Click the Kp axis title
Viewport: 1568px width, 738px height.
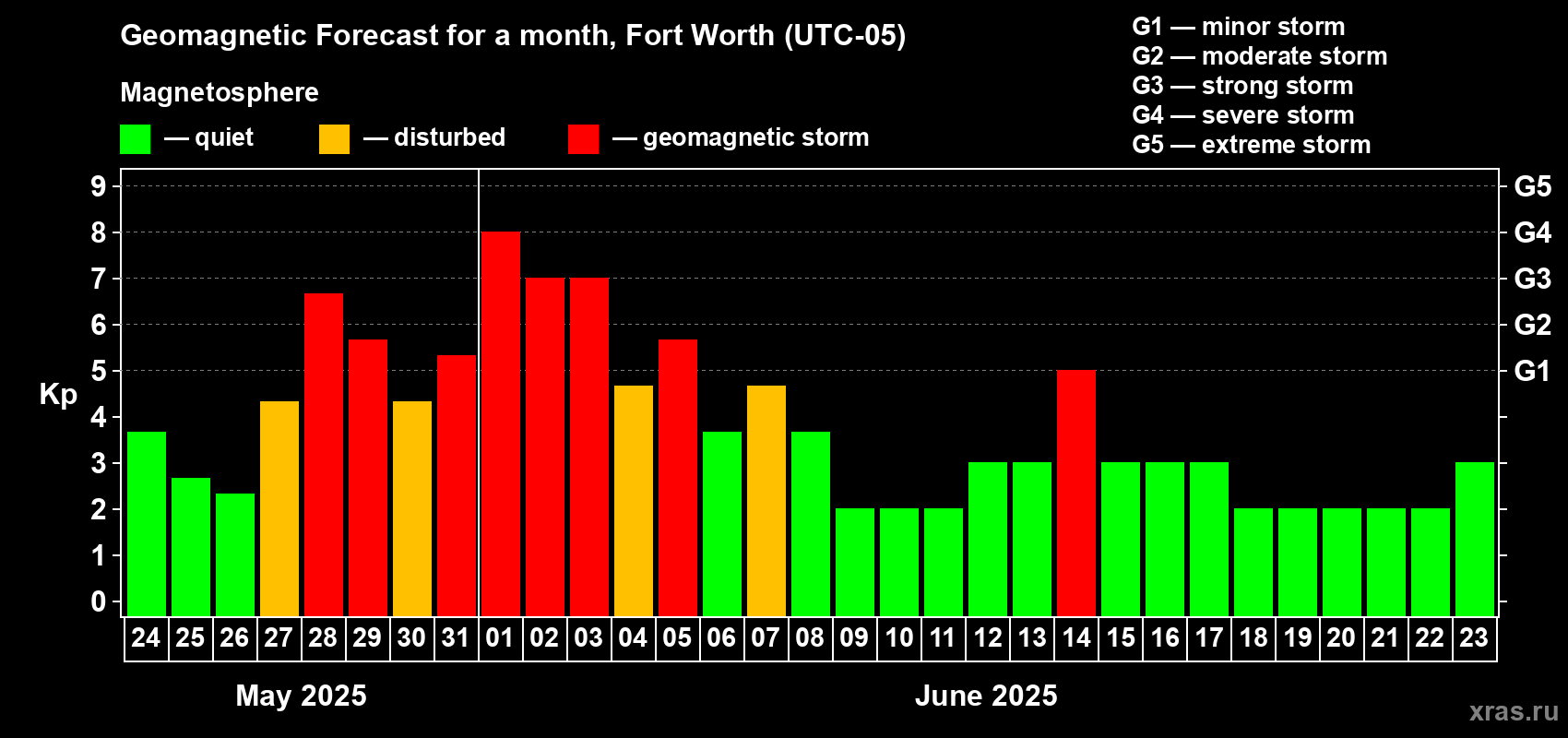coord(58,395)
